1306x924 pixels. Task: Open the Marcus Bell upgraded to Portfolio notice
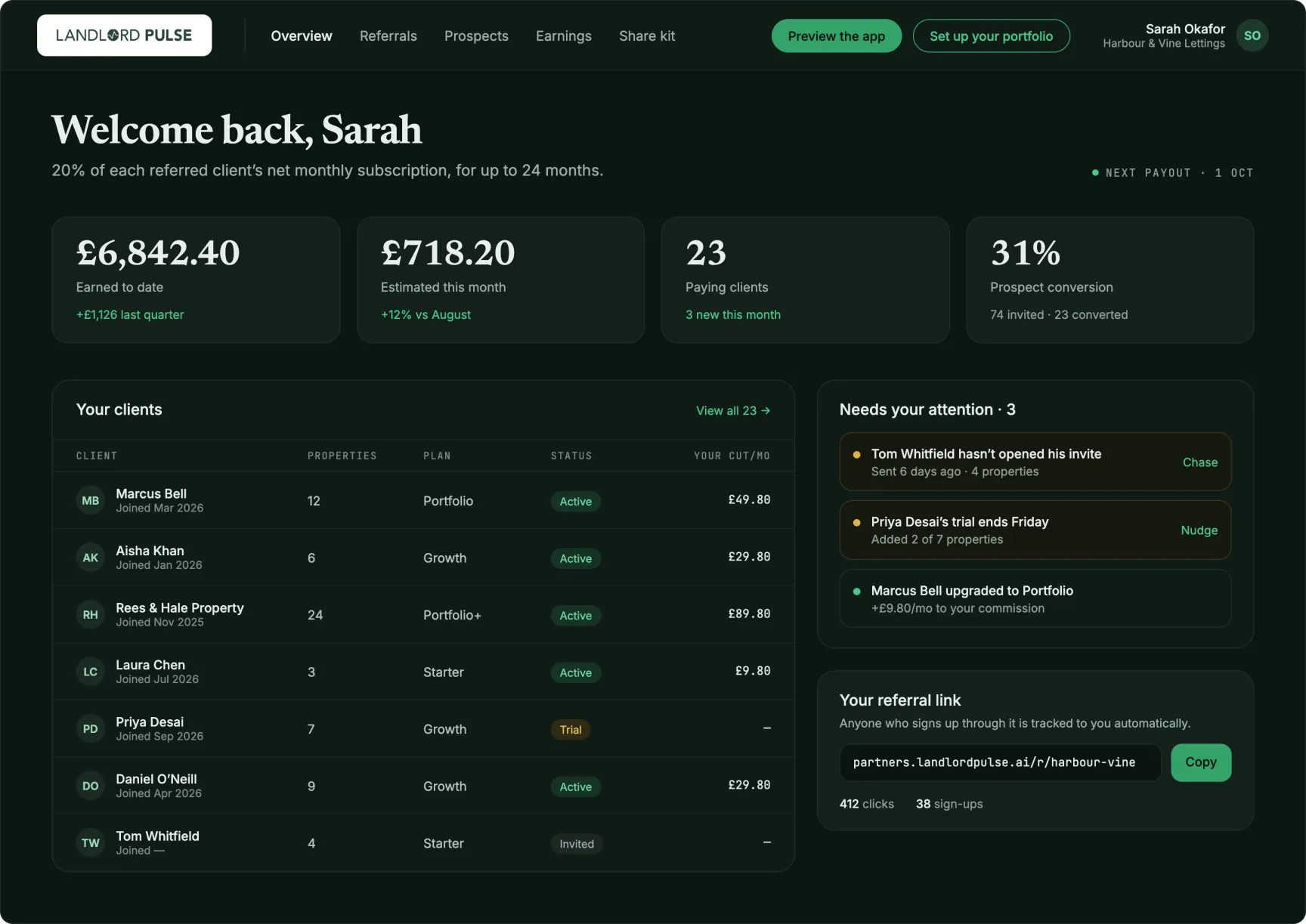click(x=1035, y=598)
